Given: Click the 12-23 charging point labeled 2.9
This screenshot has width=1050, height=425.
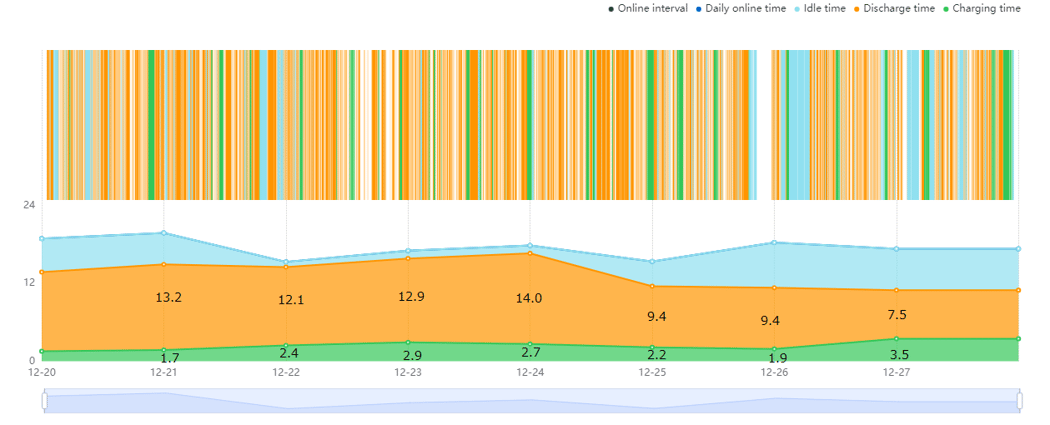Looking at the screenshot, I should [x=408, y=343].
